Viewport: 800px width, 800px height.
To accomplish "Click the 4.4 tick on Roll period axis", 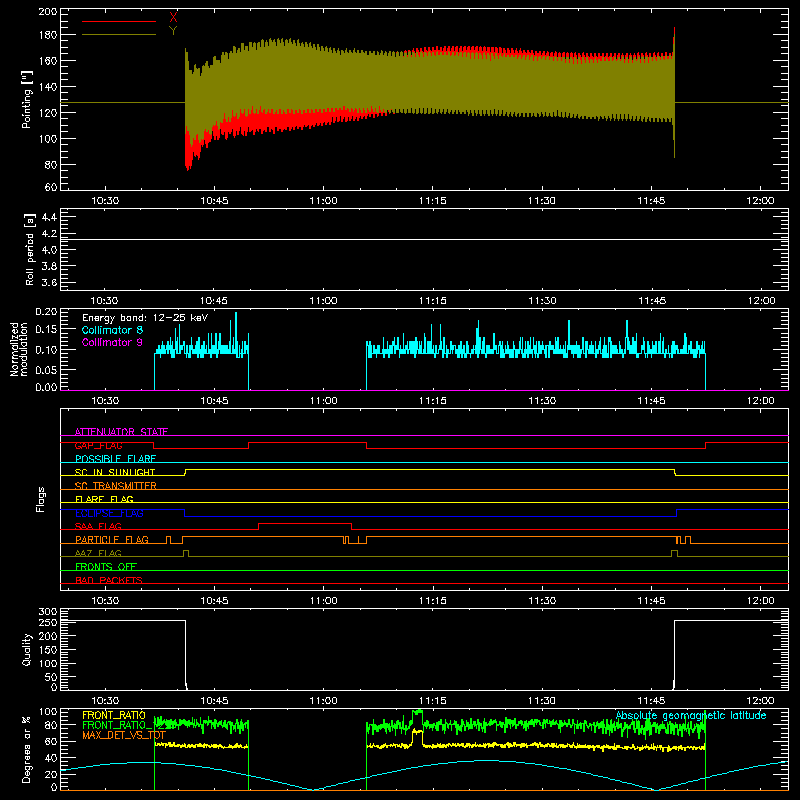I will coord(49,217).
